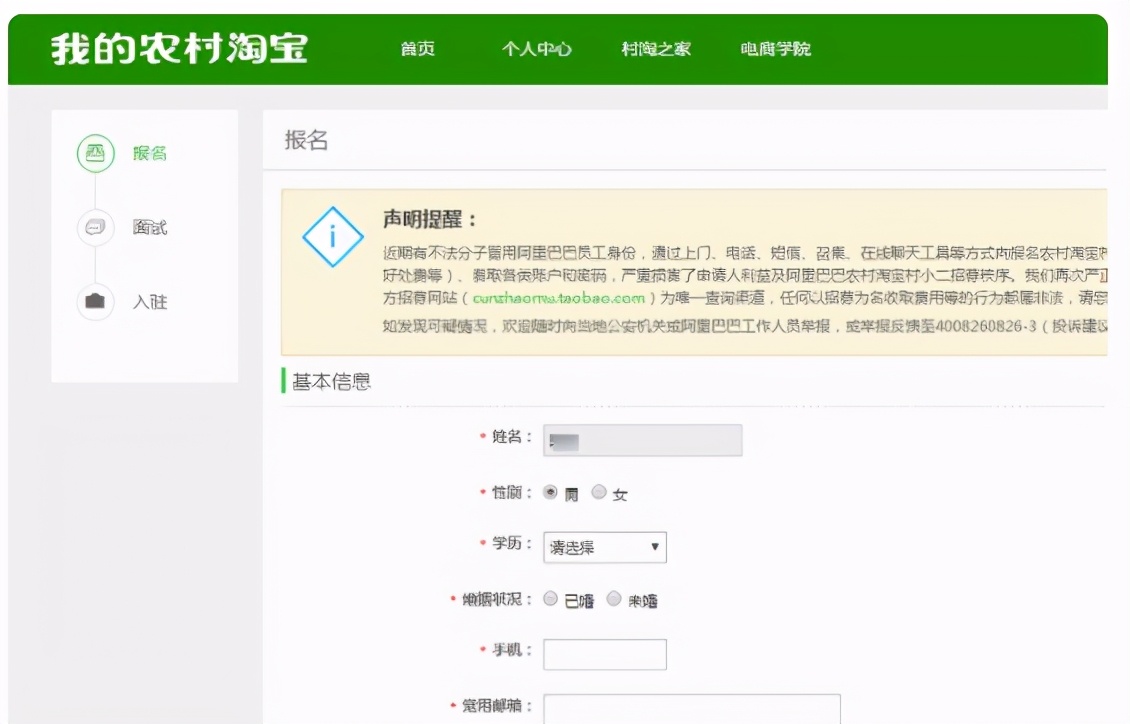Open the 学历 请选择 dropdown

point(605,548)
